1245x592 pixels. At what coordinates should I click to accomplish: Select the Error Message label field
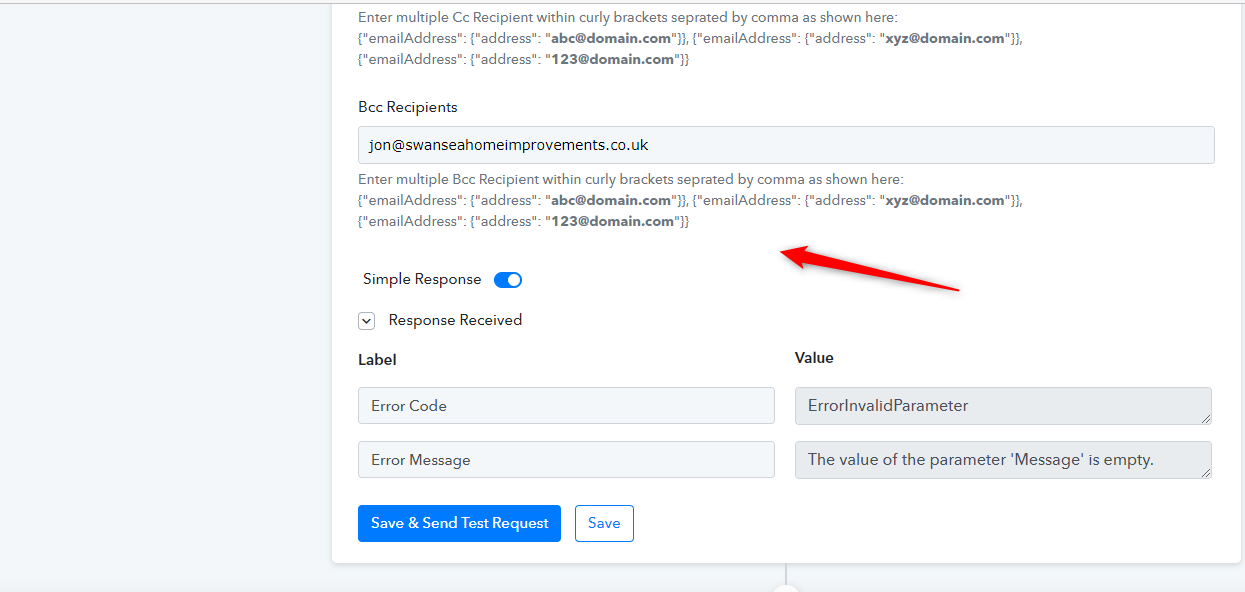point(566,460)
